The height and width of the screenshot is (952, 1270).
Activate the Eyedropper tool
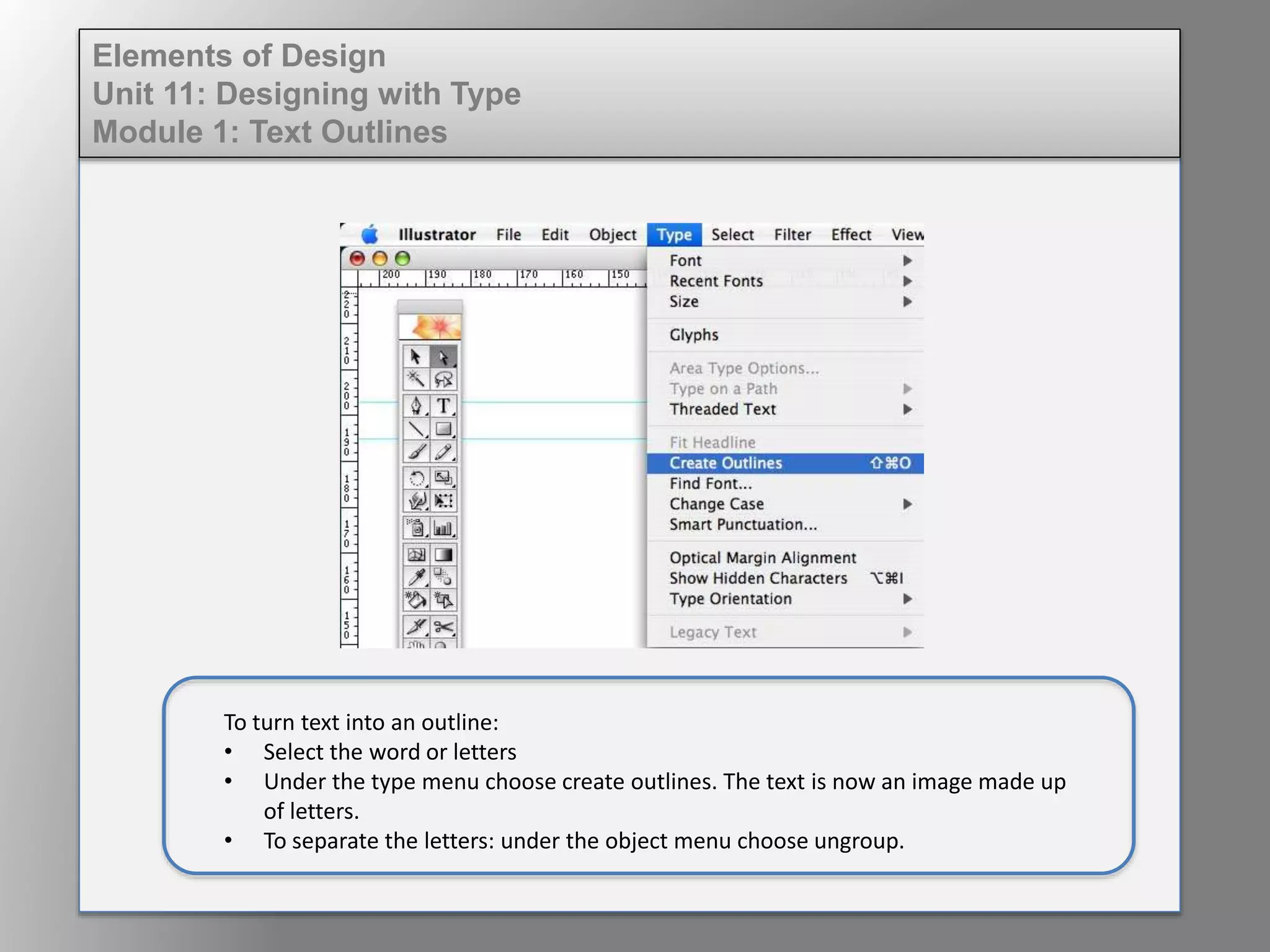click(x=415, y=578)
